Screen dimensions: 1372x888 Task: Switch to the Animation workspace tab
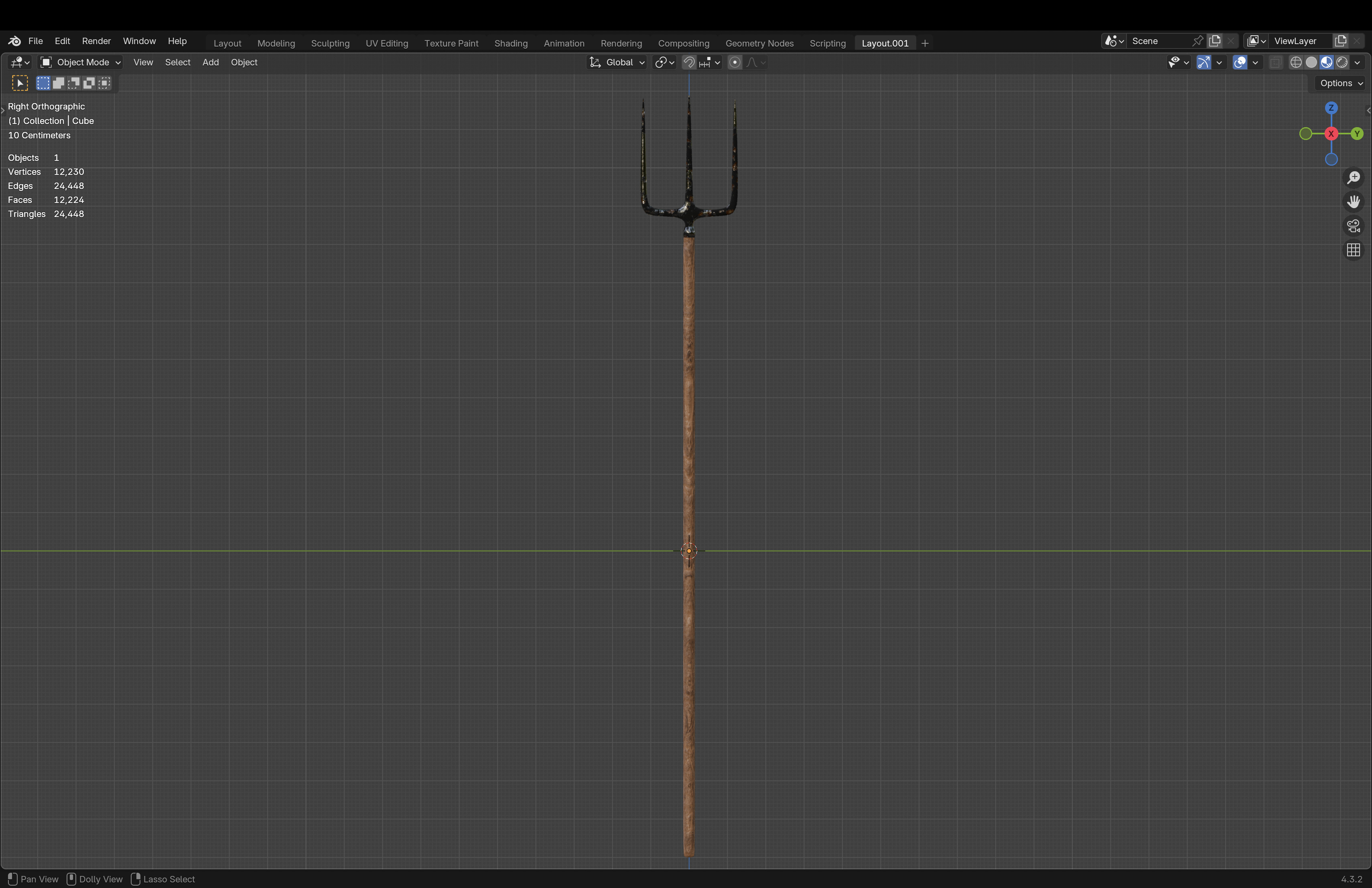564,43
